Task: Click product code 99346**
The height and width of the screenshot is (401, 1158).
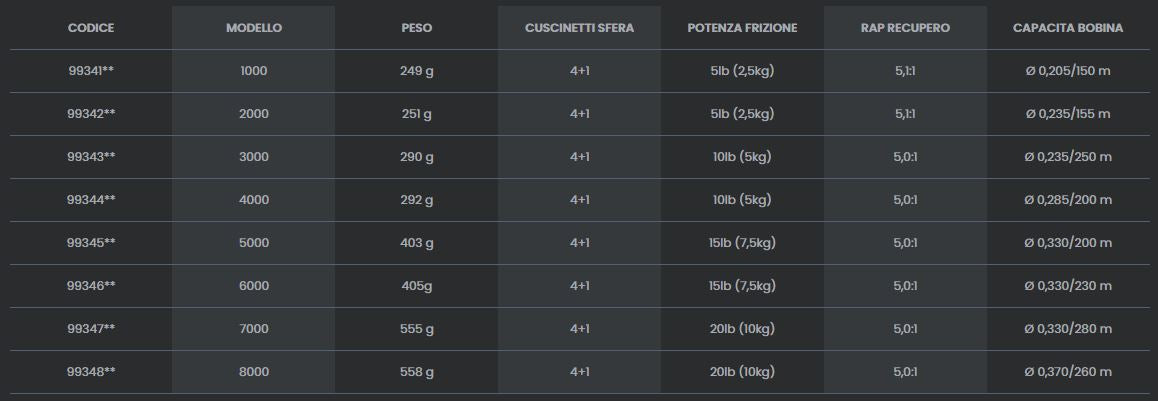Action: [x=91, y=286]
